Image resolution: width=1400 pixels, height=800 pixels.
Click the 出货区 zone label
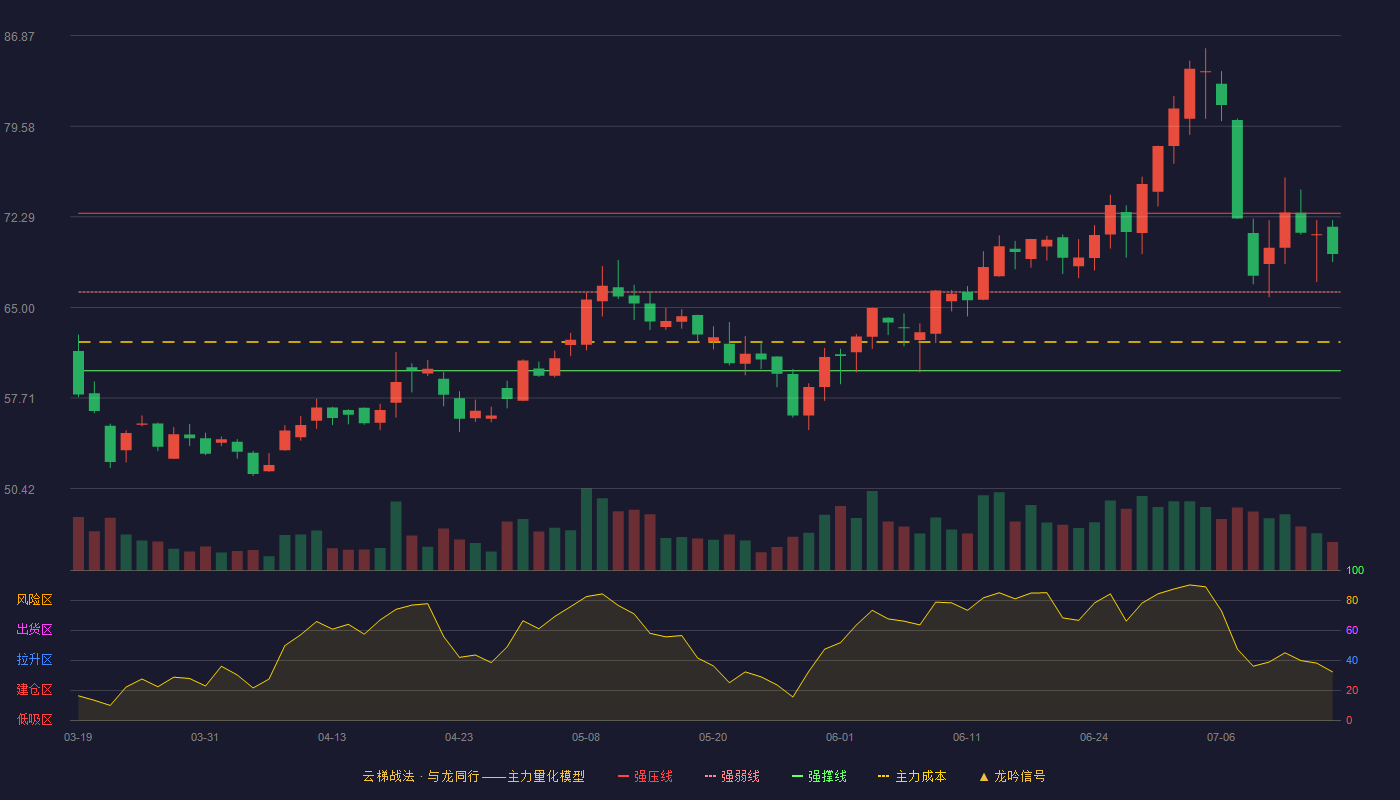point(34,630)
